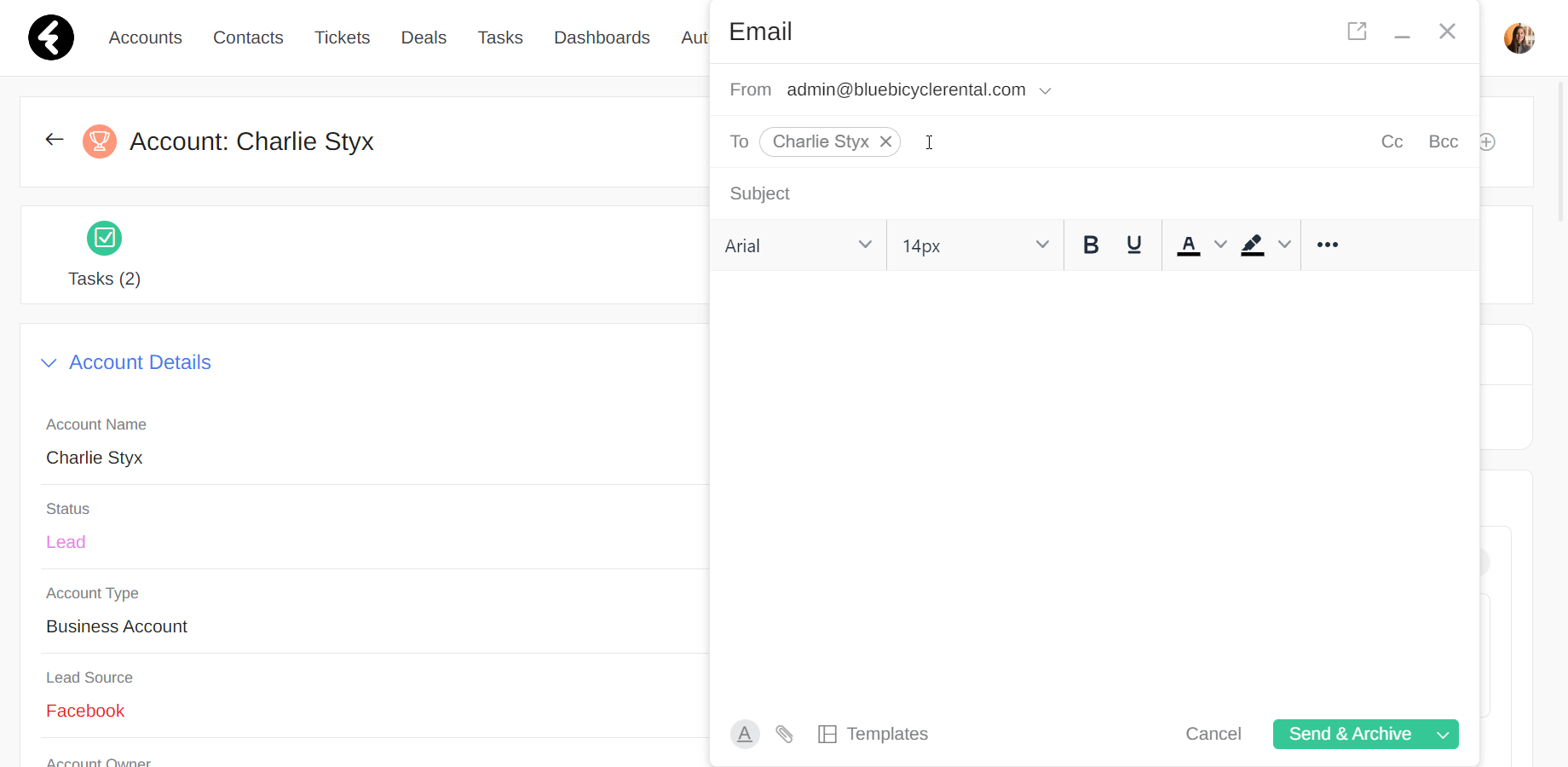The width and height of the screenshot is (1568, 767).
Task: Open the Contacts menu item
Action: (x=248, y=37)
